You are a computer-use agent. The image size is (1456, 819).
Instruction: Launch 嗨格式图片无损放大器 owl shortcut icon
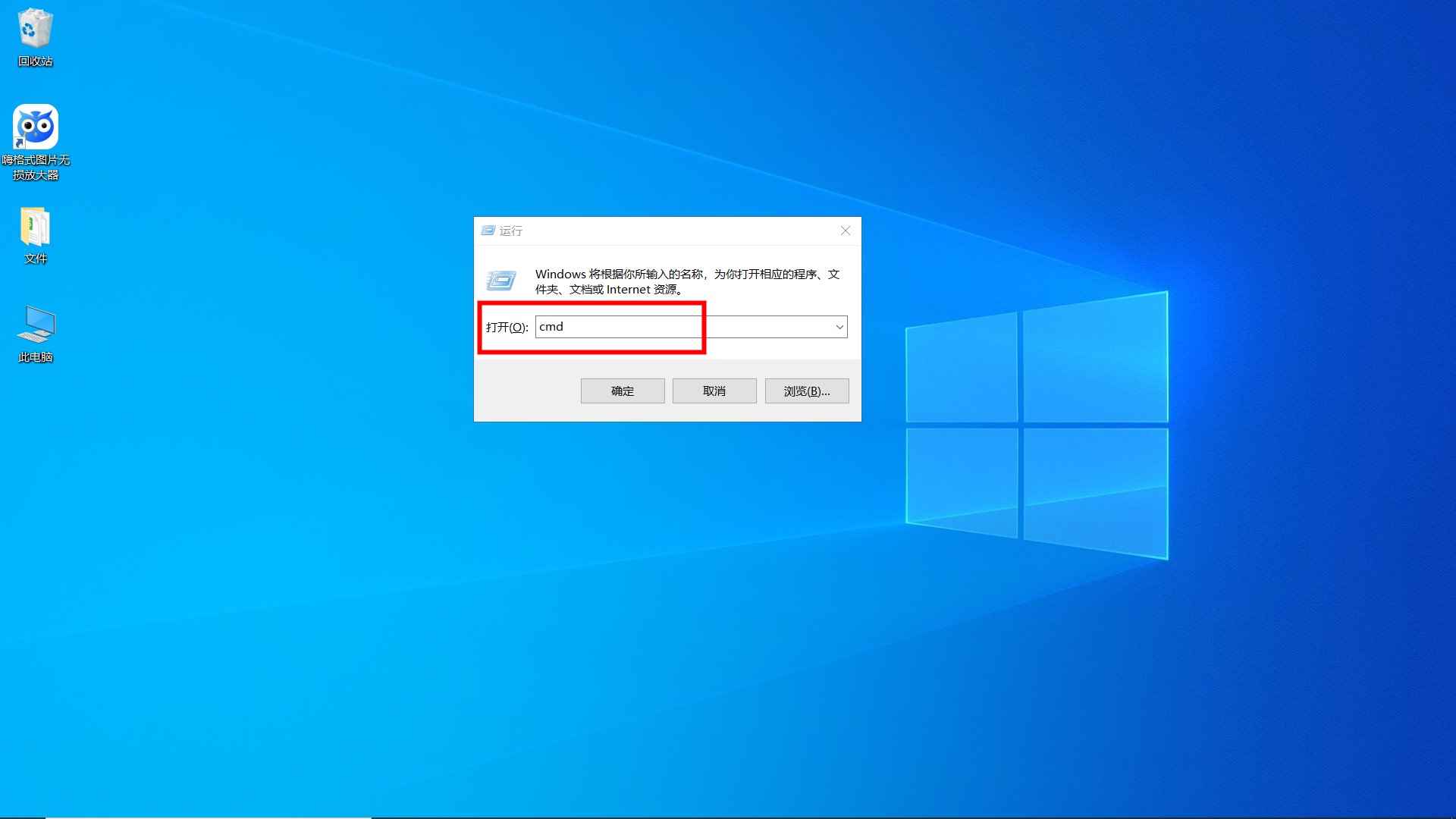tap(36, 126)
